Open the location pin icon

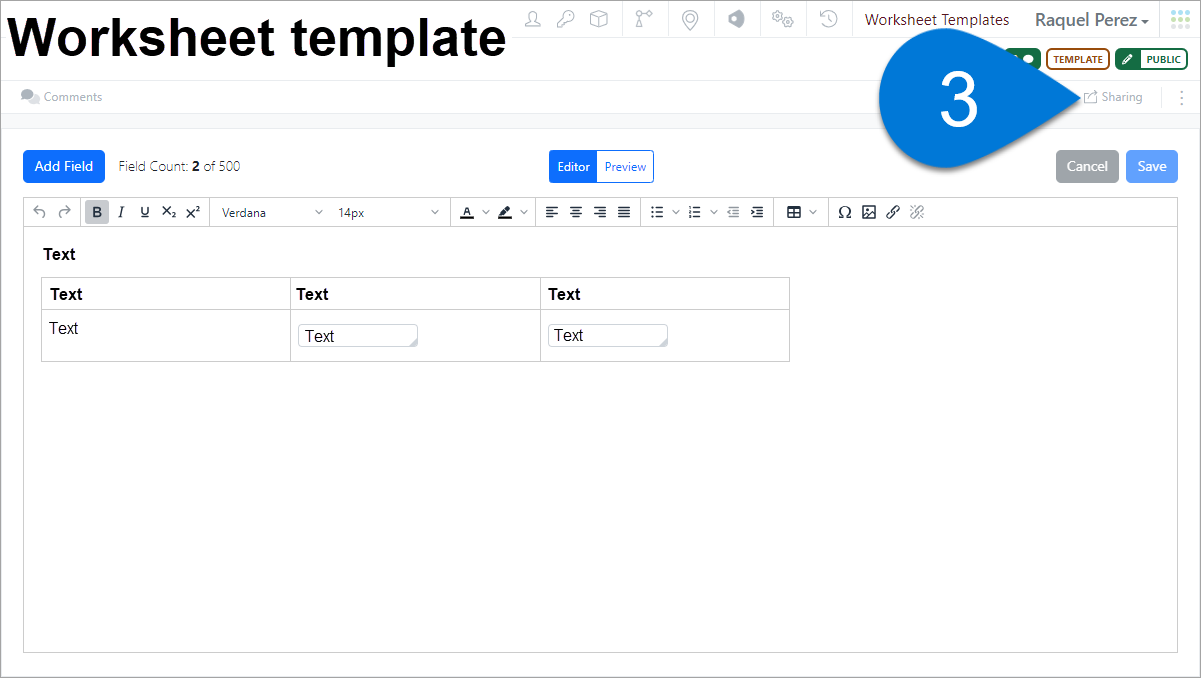tap(690, 18)
